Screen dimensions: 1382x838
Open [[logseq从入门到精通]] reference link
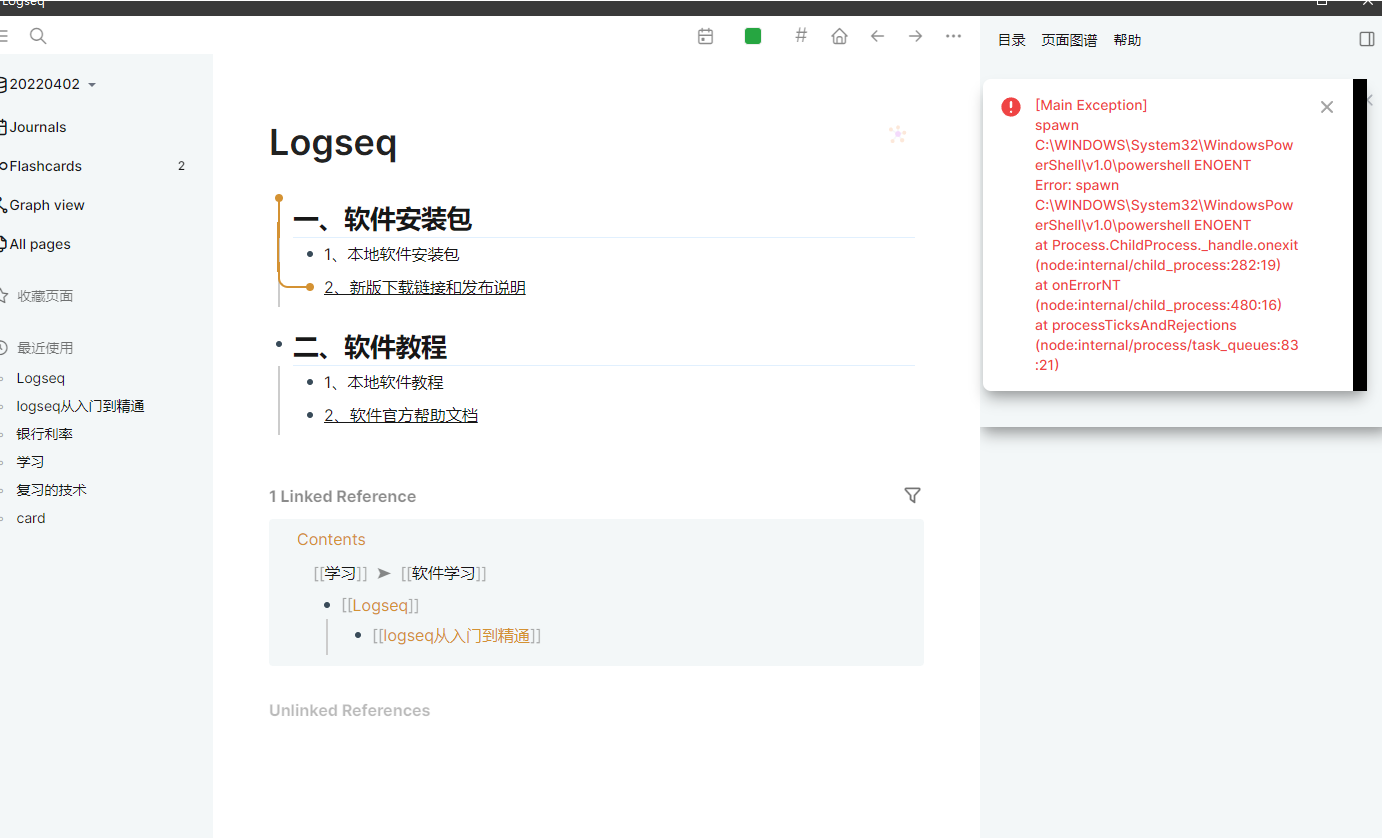(x=456, y=635)
